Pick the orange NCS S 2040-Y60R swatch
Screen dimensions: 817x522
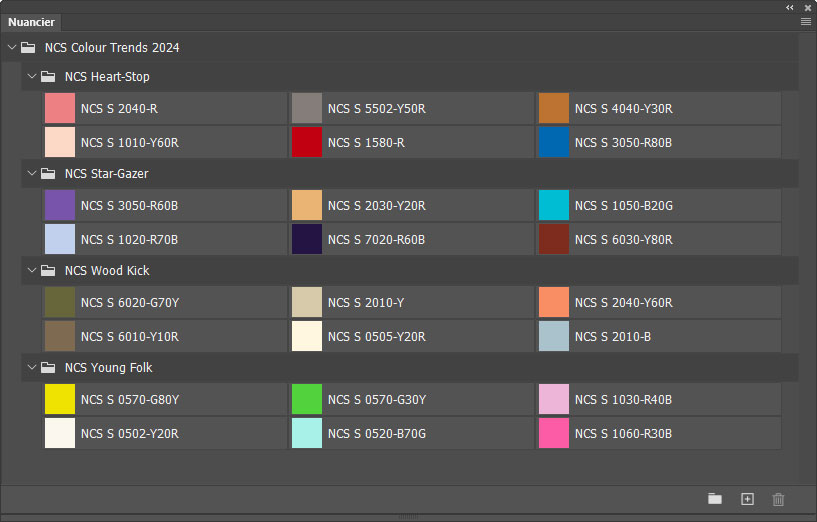[554, 302]
